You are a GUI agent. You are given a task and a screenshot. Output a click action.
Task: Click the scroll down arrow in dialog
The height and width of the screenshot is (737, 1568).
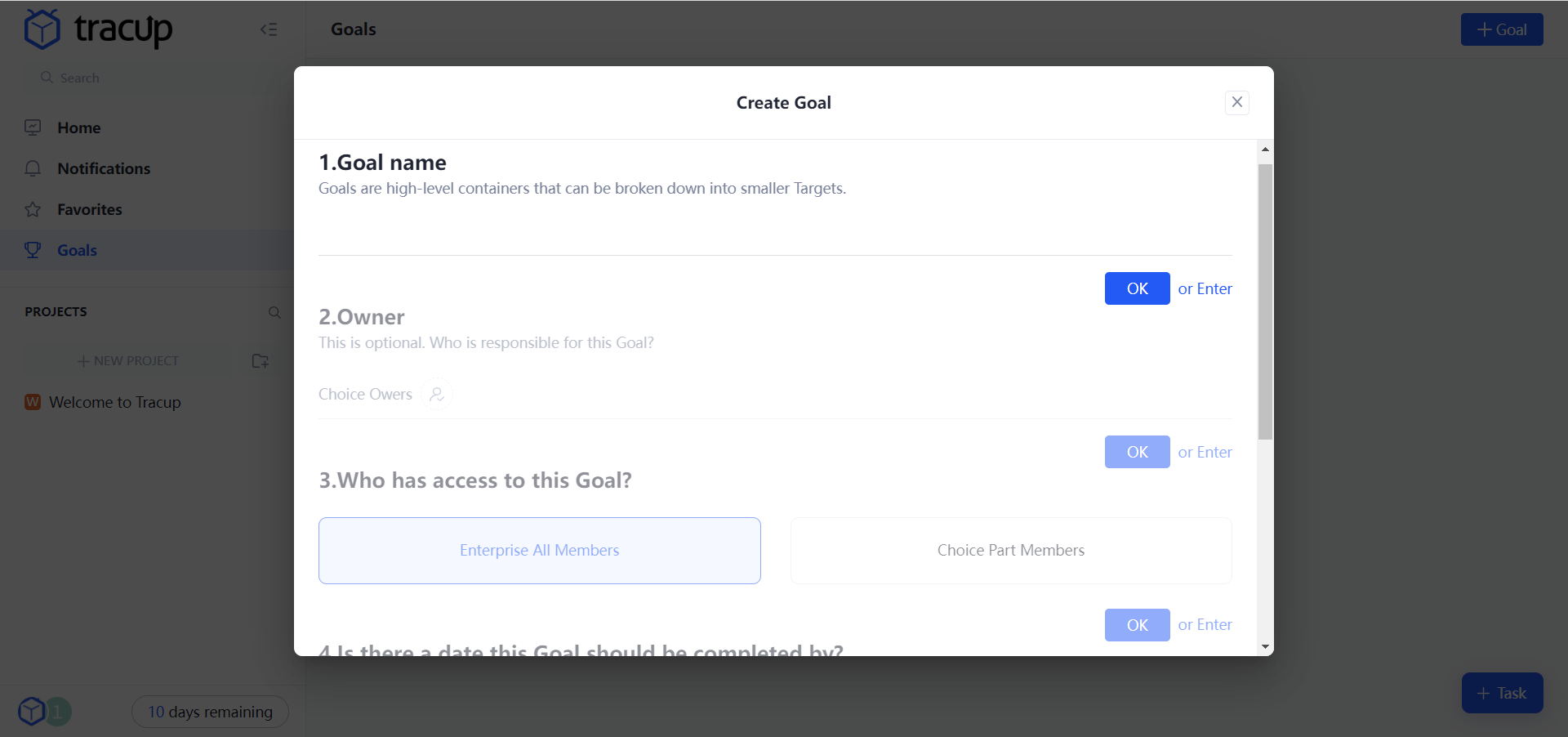point(1265,647)
